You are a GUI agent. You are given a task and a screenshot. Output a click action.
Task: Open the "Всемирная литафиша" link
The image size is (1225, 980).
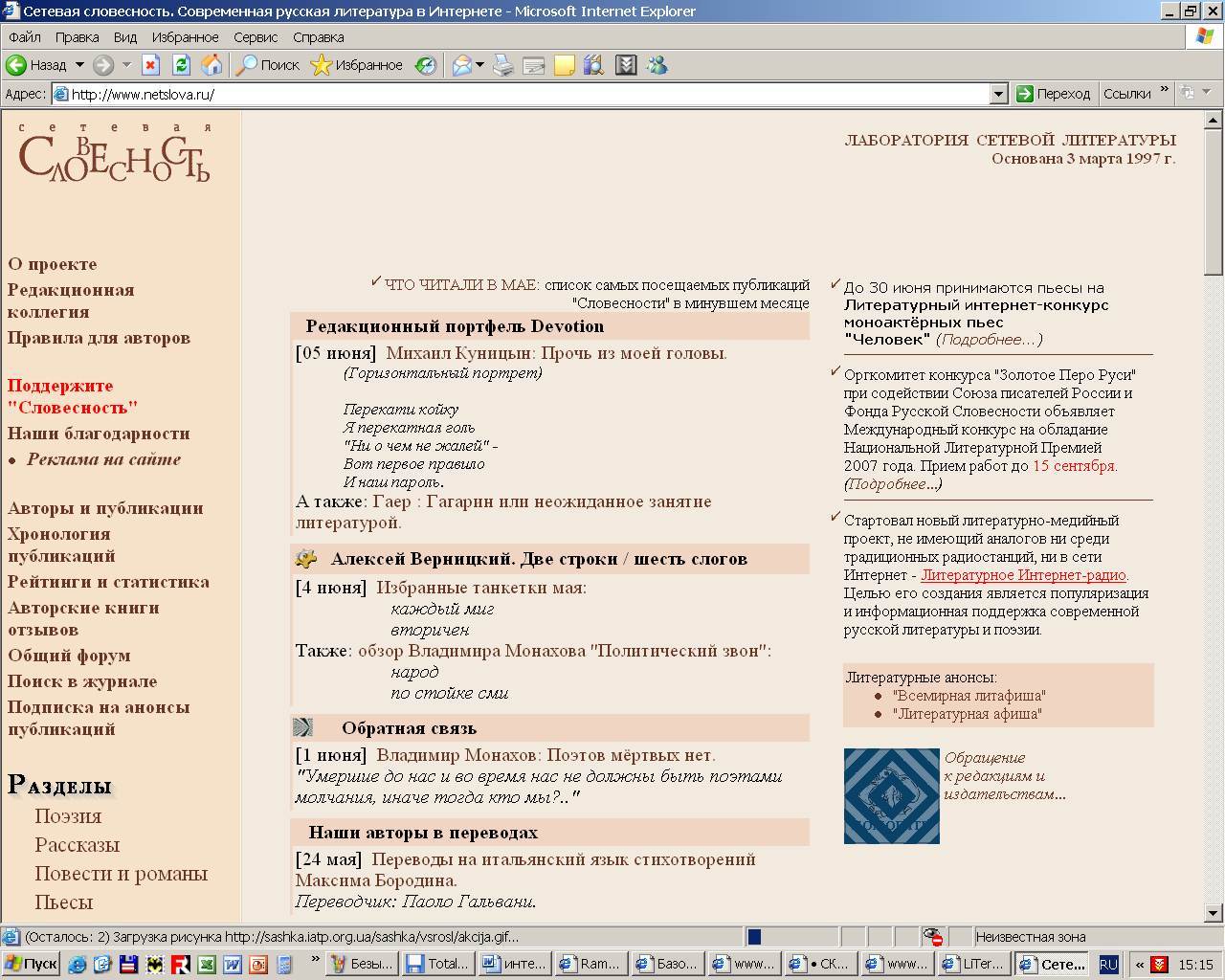click(969, 696)
